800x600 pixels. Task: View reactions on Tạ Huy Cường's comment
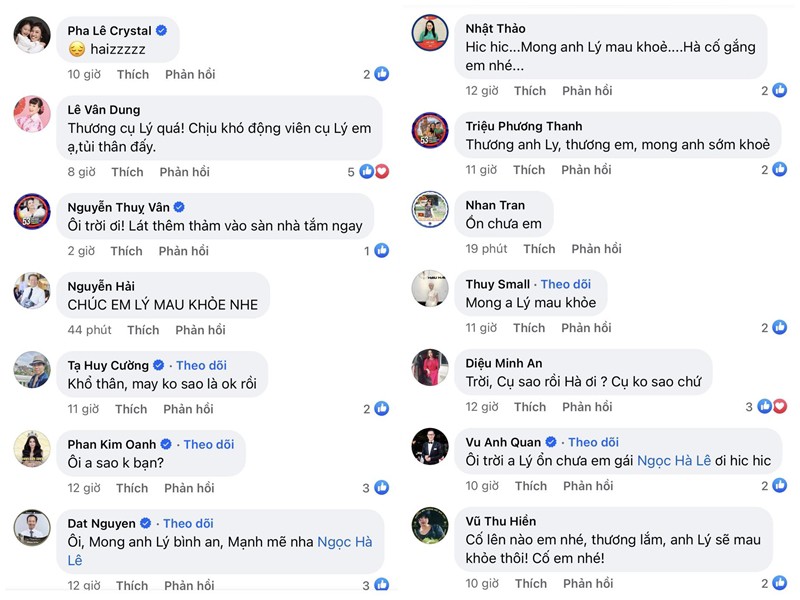(381, 409)
